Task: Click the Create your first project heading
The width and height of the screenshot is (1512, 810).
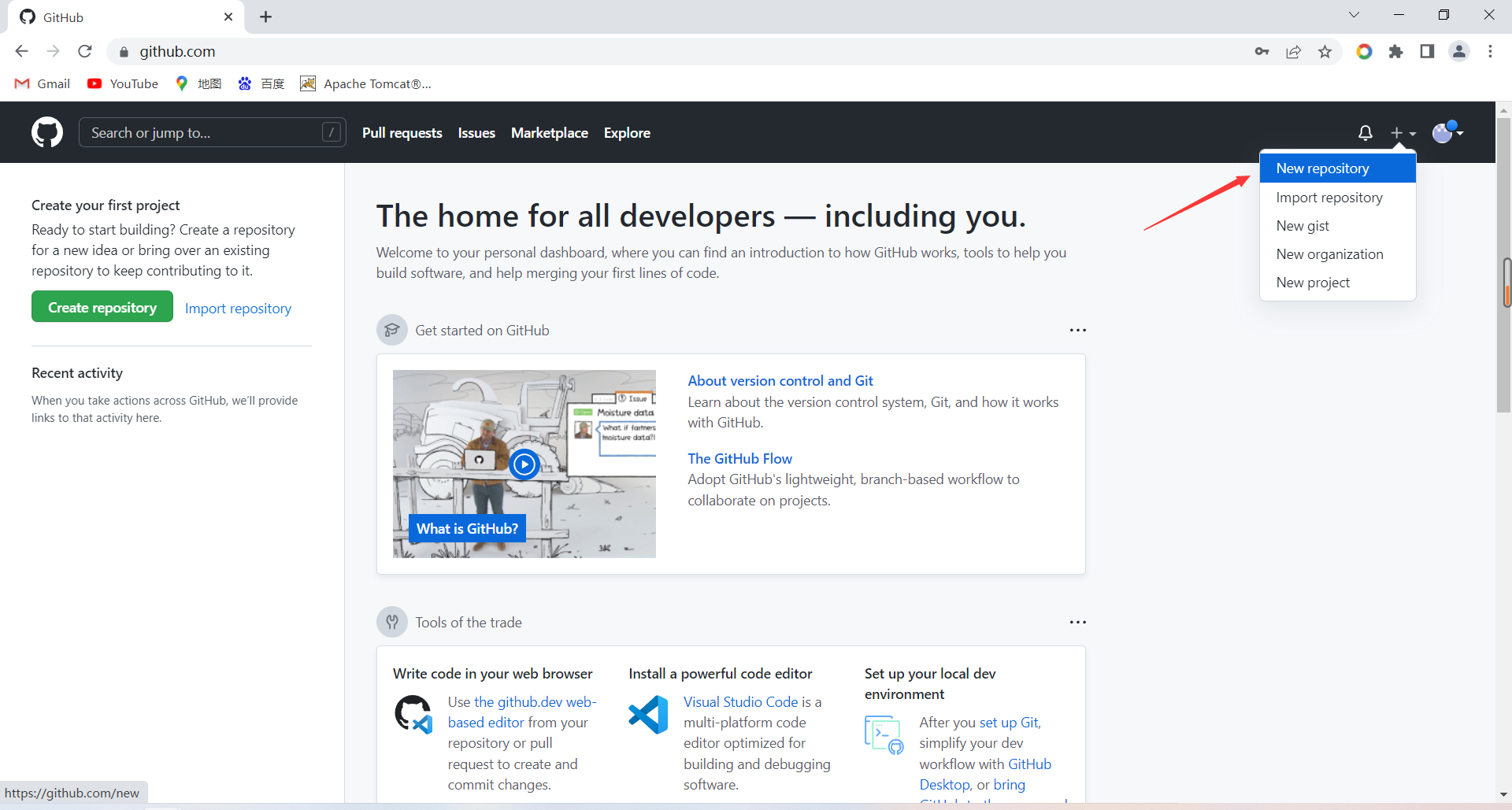Action: [x=106, y=205]
